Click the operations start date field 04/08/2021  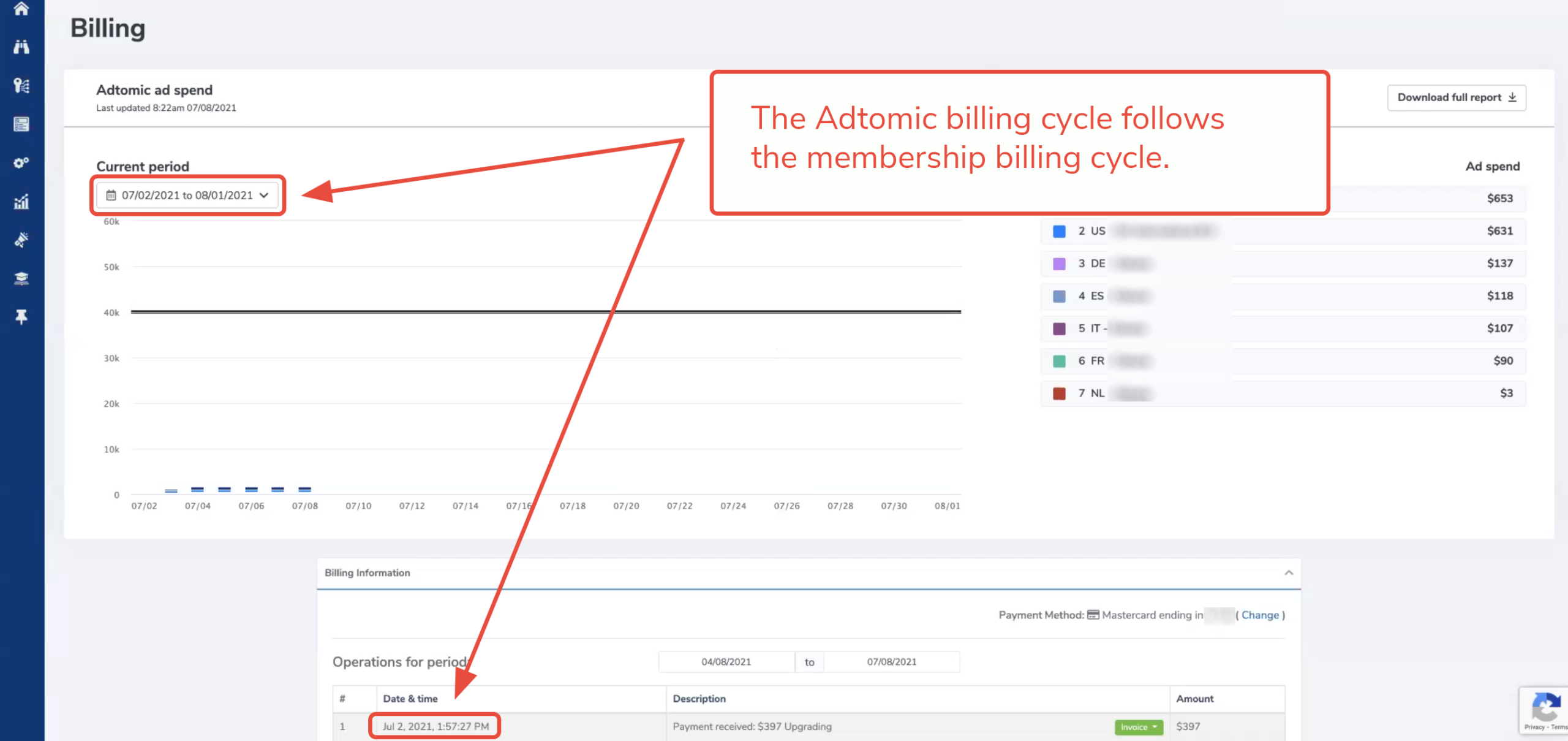(726, 662)
